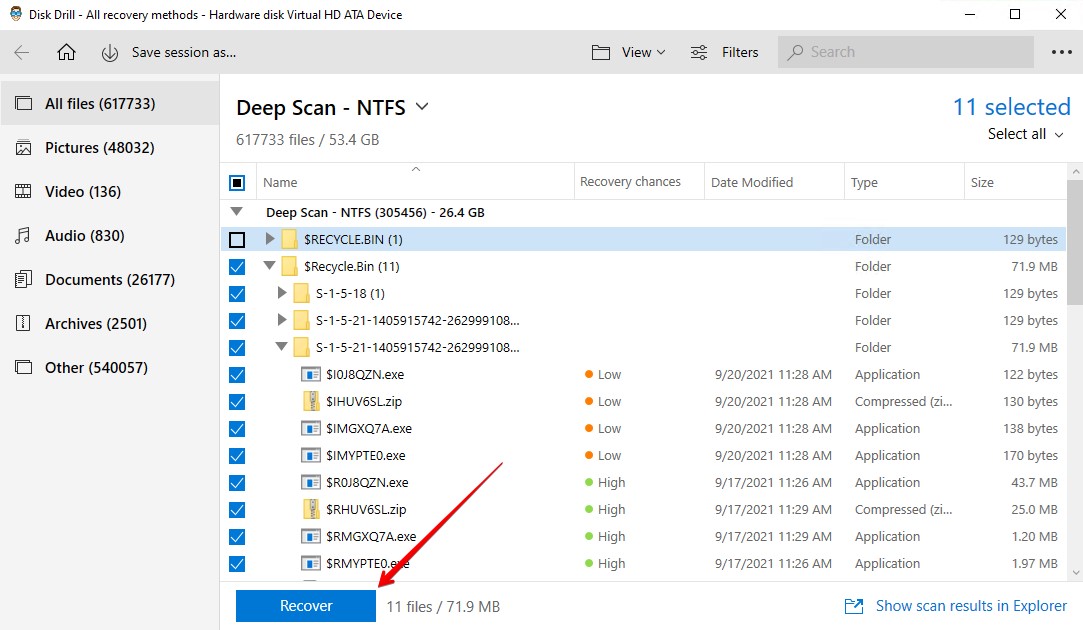Click the Video film icon
Viewport: 1083px width, 630px height.
point(23,191)
